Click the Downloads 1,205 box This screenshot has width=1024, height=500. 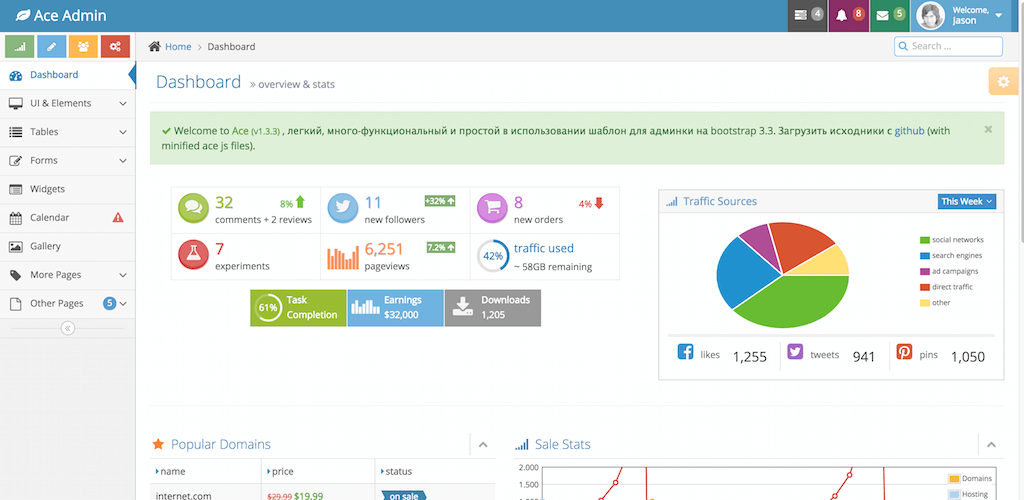pyautogui.click(x=493, y=308)
